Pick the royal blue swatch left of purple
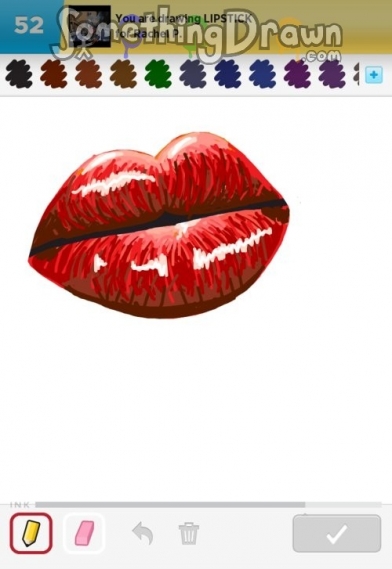Viewport: 392px width, 569px height. (x=262, y=74)
